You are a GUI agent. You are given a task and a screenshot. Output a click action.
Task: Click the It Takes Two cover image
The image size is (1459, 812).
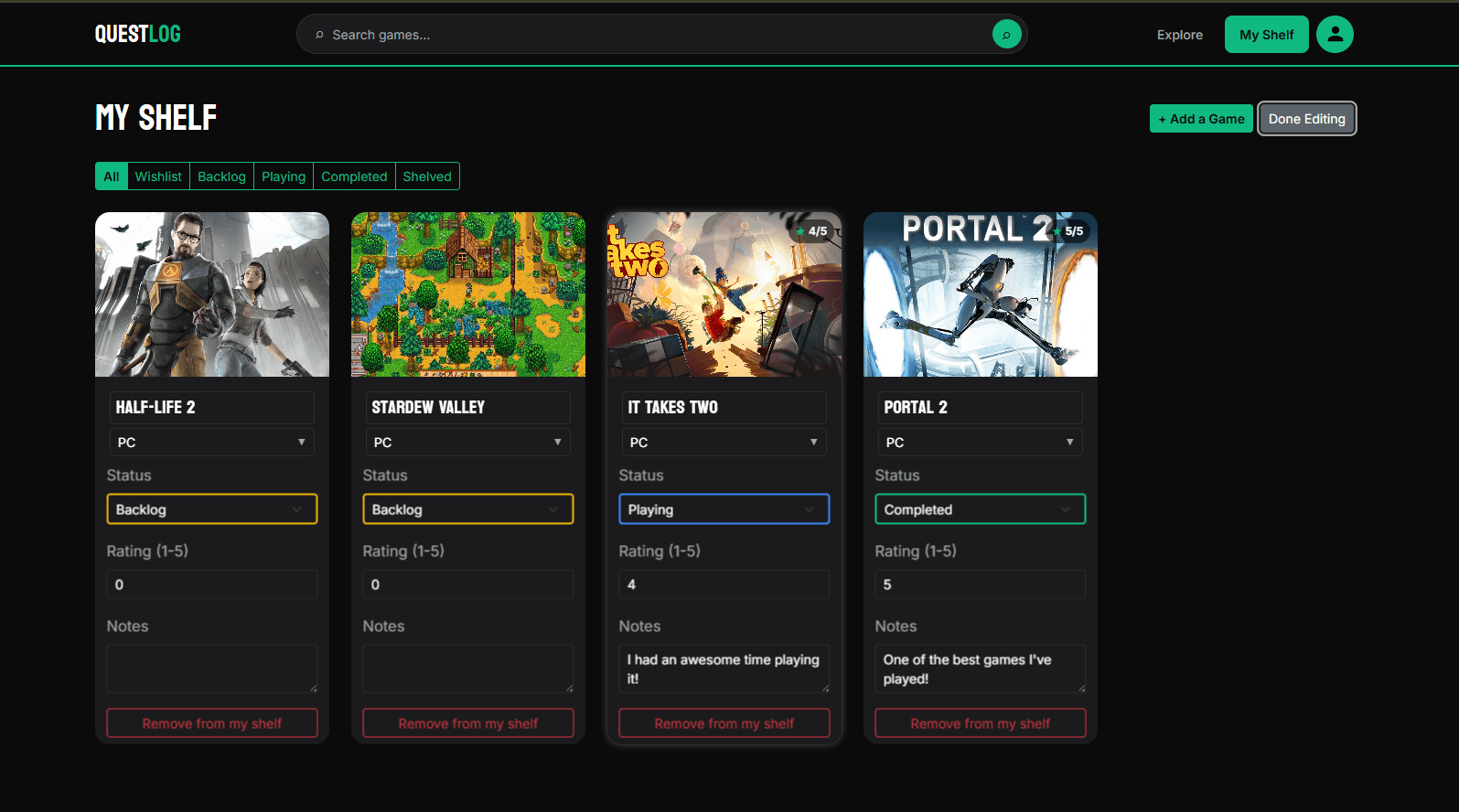coord(724,294)
